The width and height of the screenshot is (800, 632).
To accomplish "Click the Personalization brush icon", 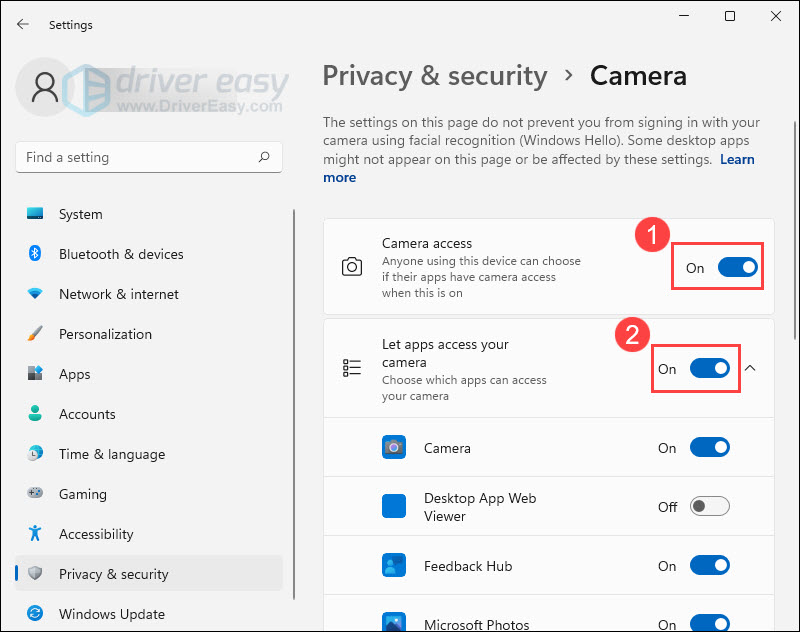I will pyautogui.click(x=36, y=334).
